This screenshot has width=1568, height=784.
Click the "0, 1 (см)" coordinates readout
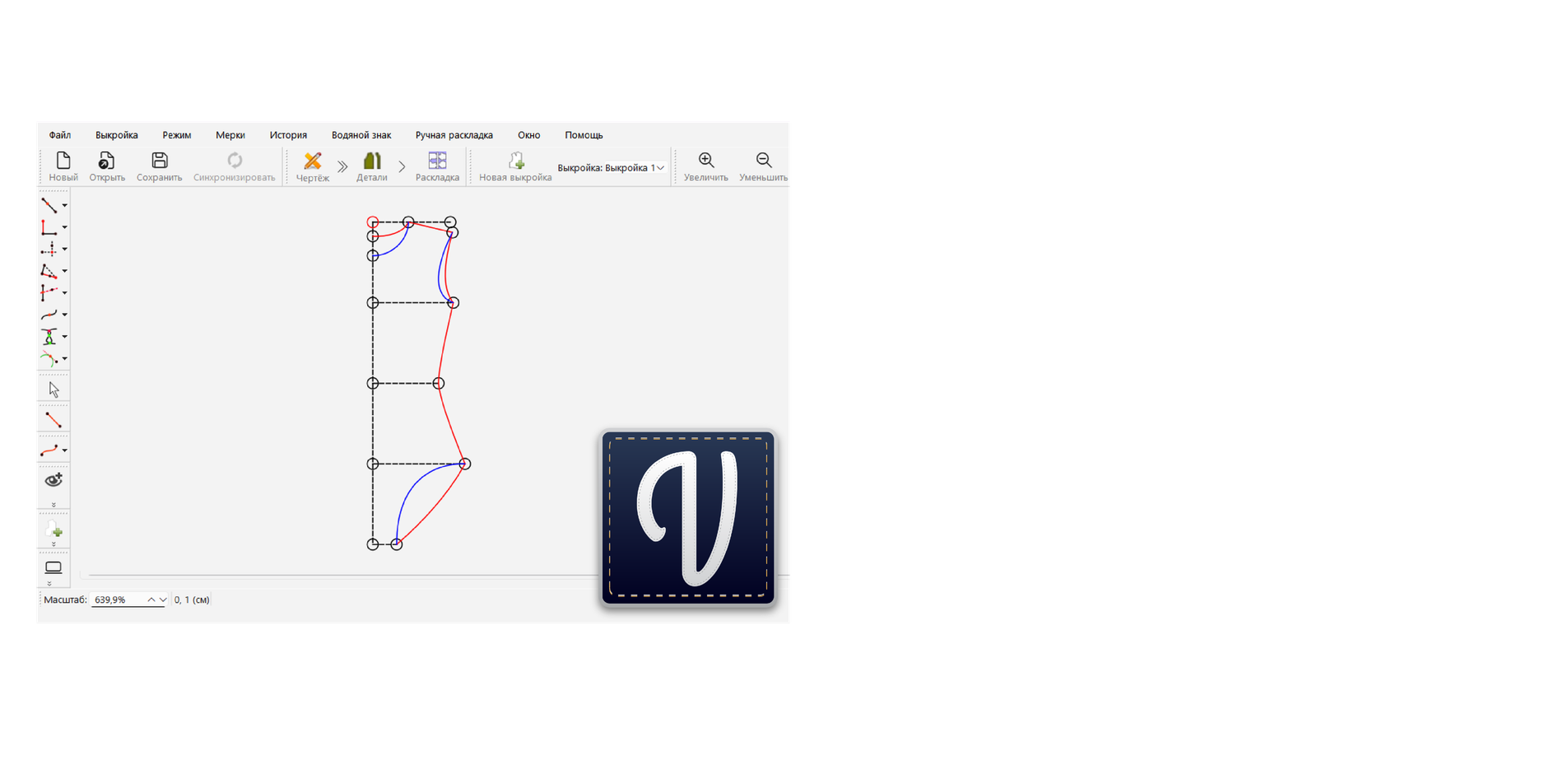pyautogui.click(x=192, y=600)
